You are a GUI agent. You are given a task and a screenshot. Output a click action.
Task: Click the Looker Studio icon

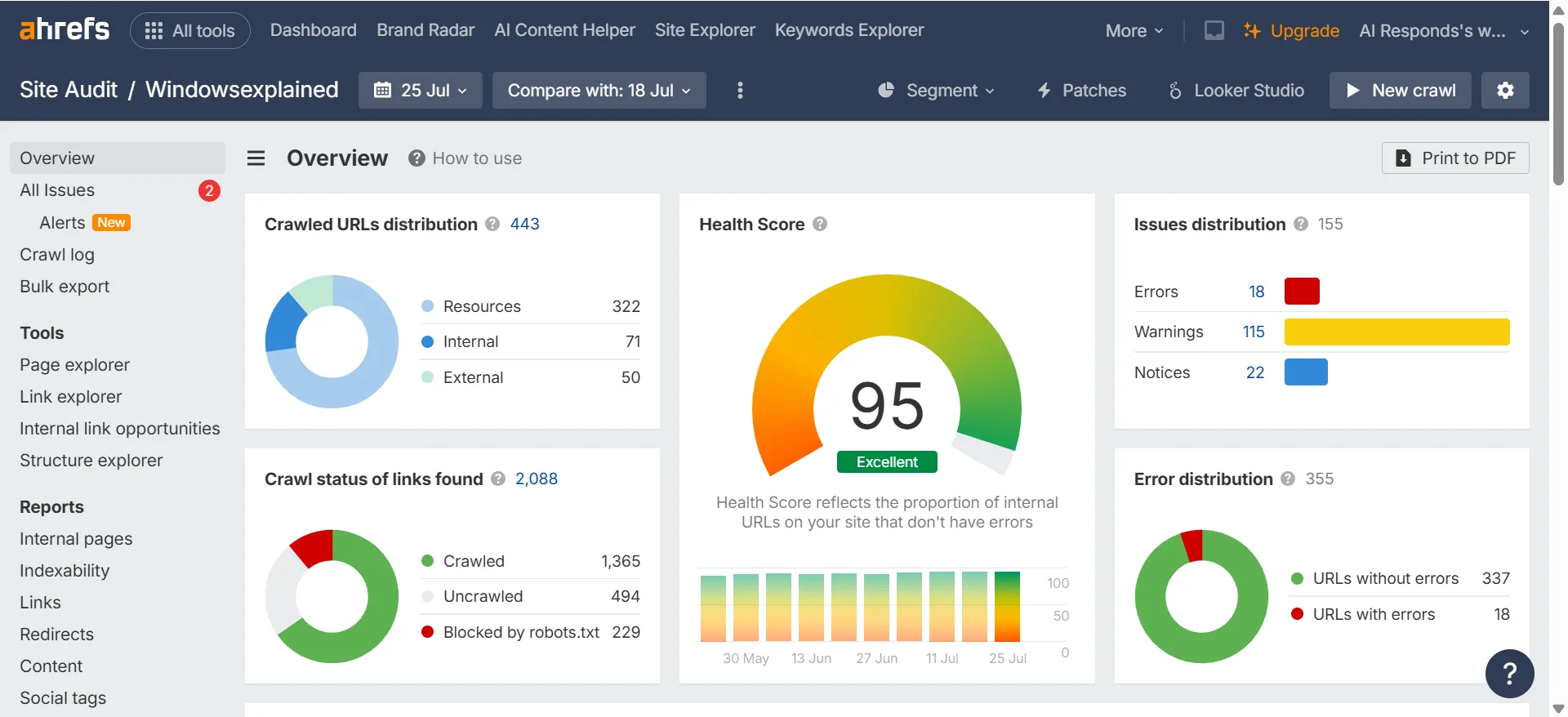1175,91
